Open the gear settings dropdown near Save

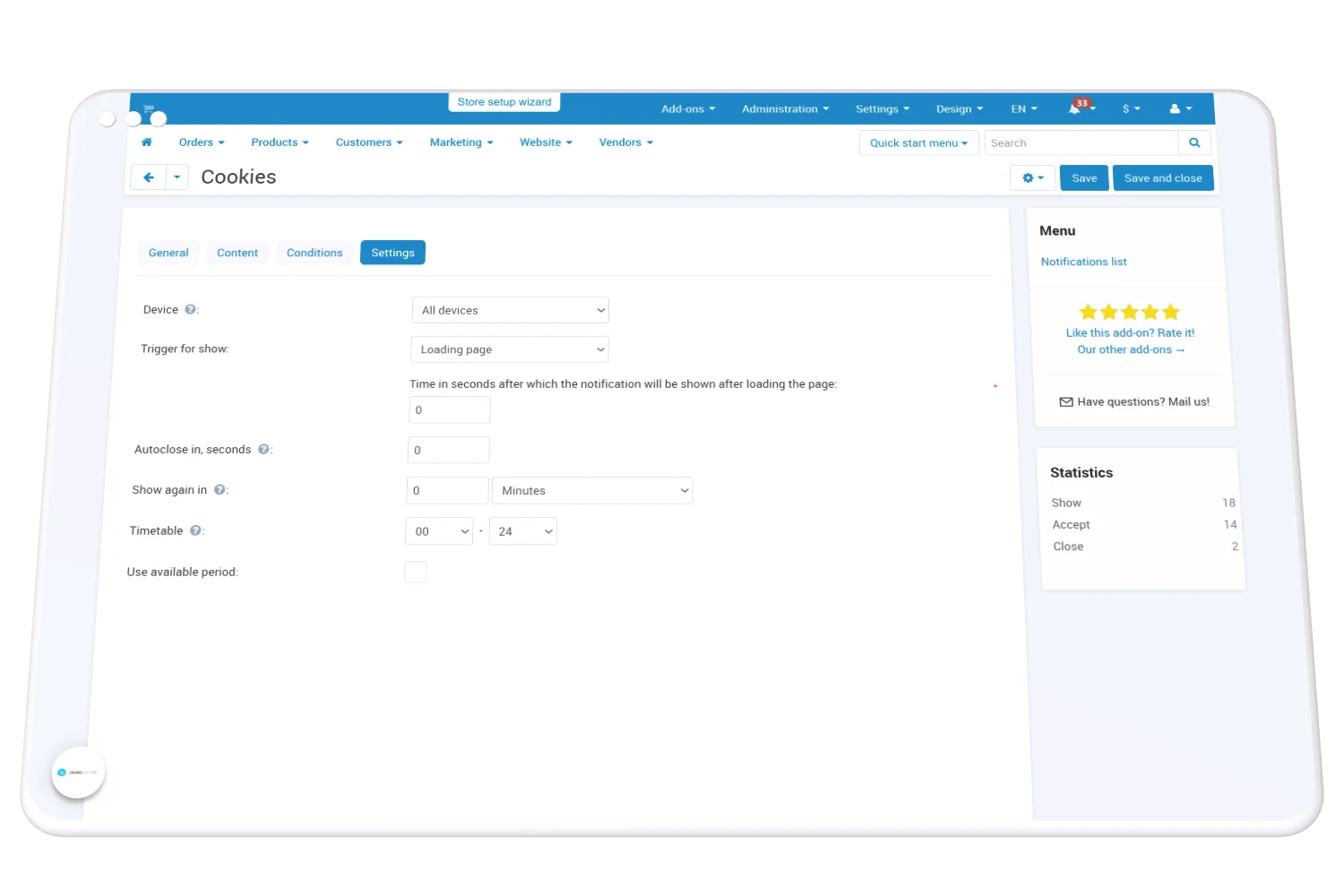[1032, 178]
